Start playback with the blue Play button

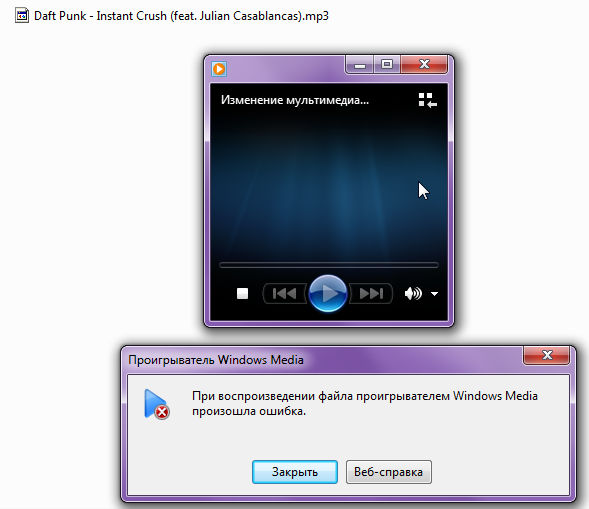pyautogui.click(x=328, y=293)
